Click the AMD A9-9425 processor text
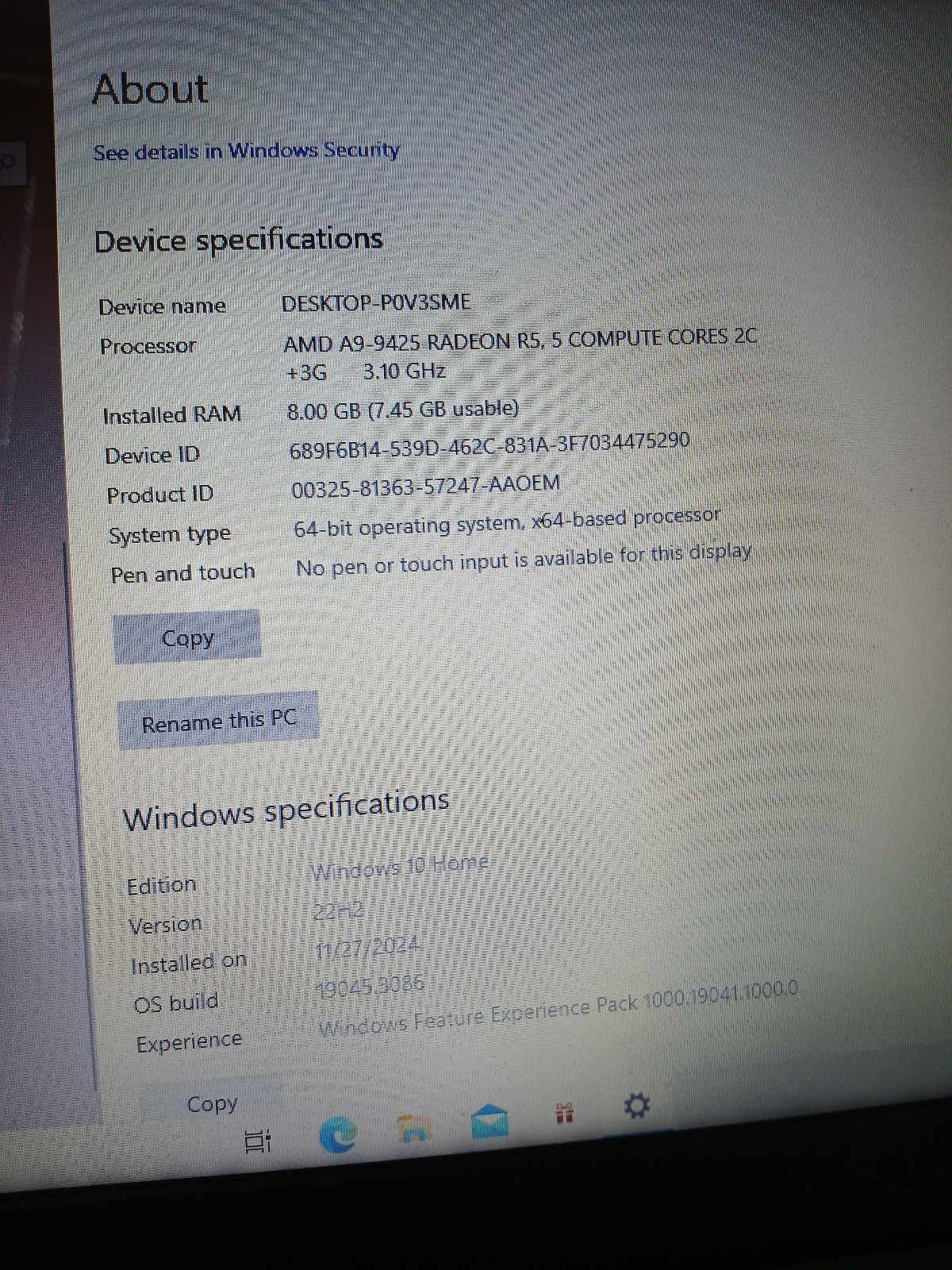The width and height of the screenshot is (952, 1270). [x=520, y=354]
